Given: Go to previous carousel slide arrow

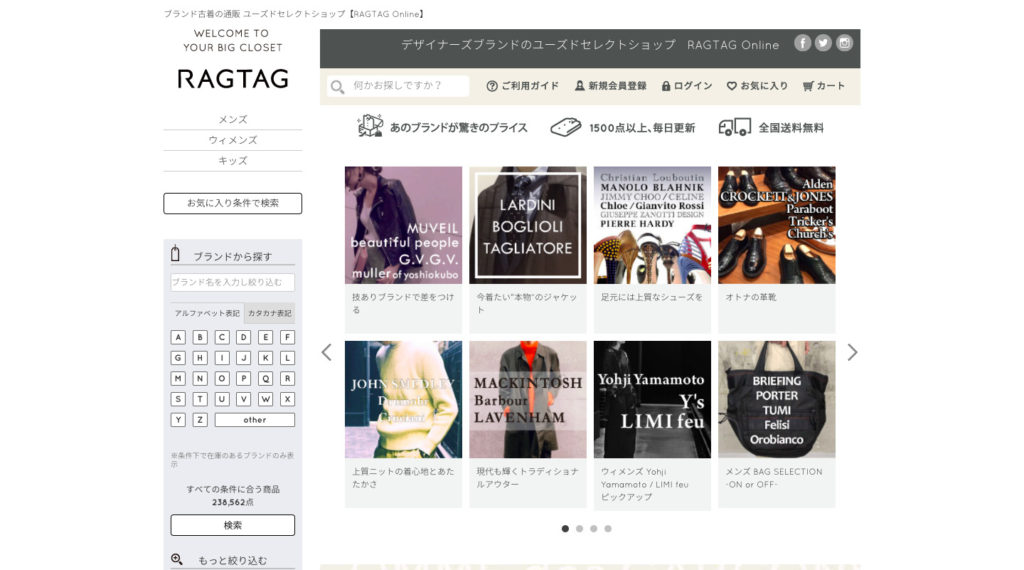Looking at the screenshot, I should [327, 353].
